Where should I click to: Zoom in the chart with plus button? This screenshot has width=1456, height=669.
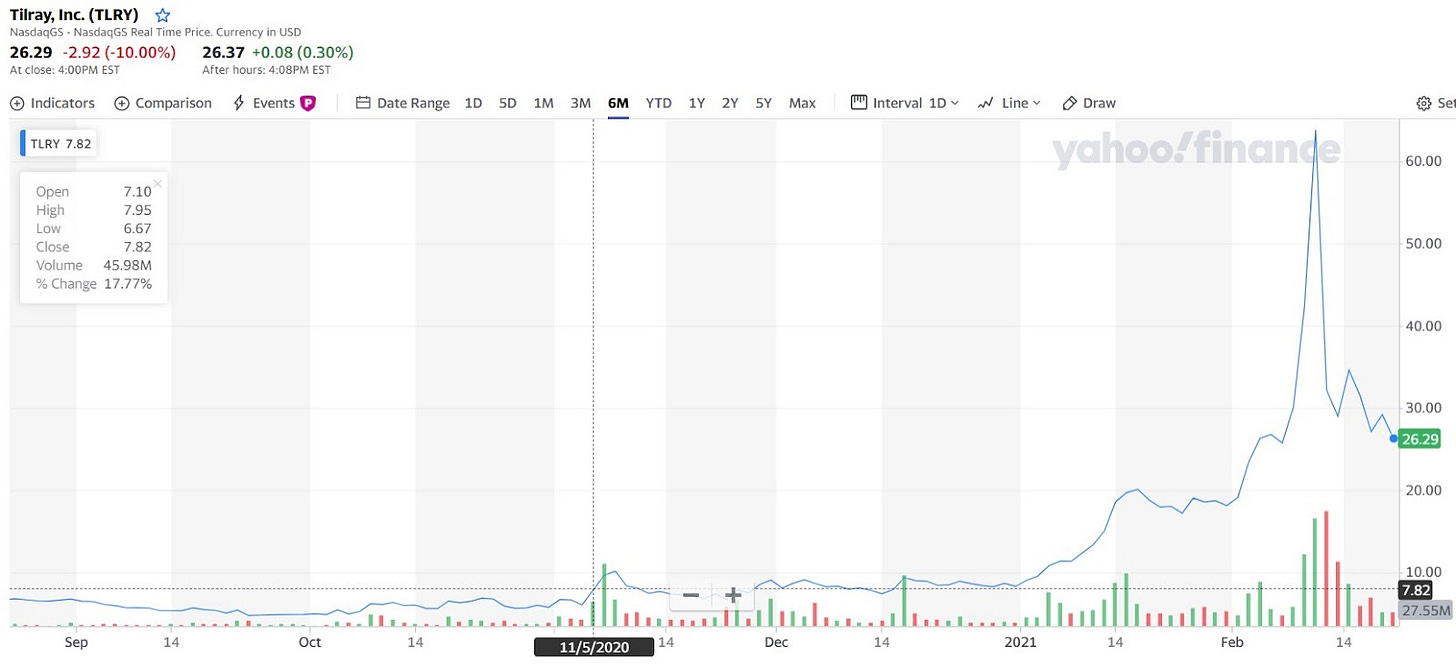[733, 595]
